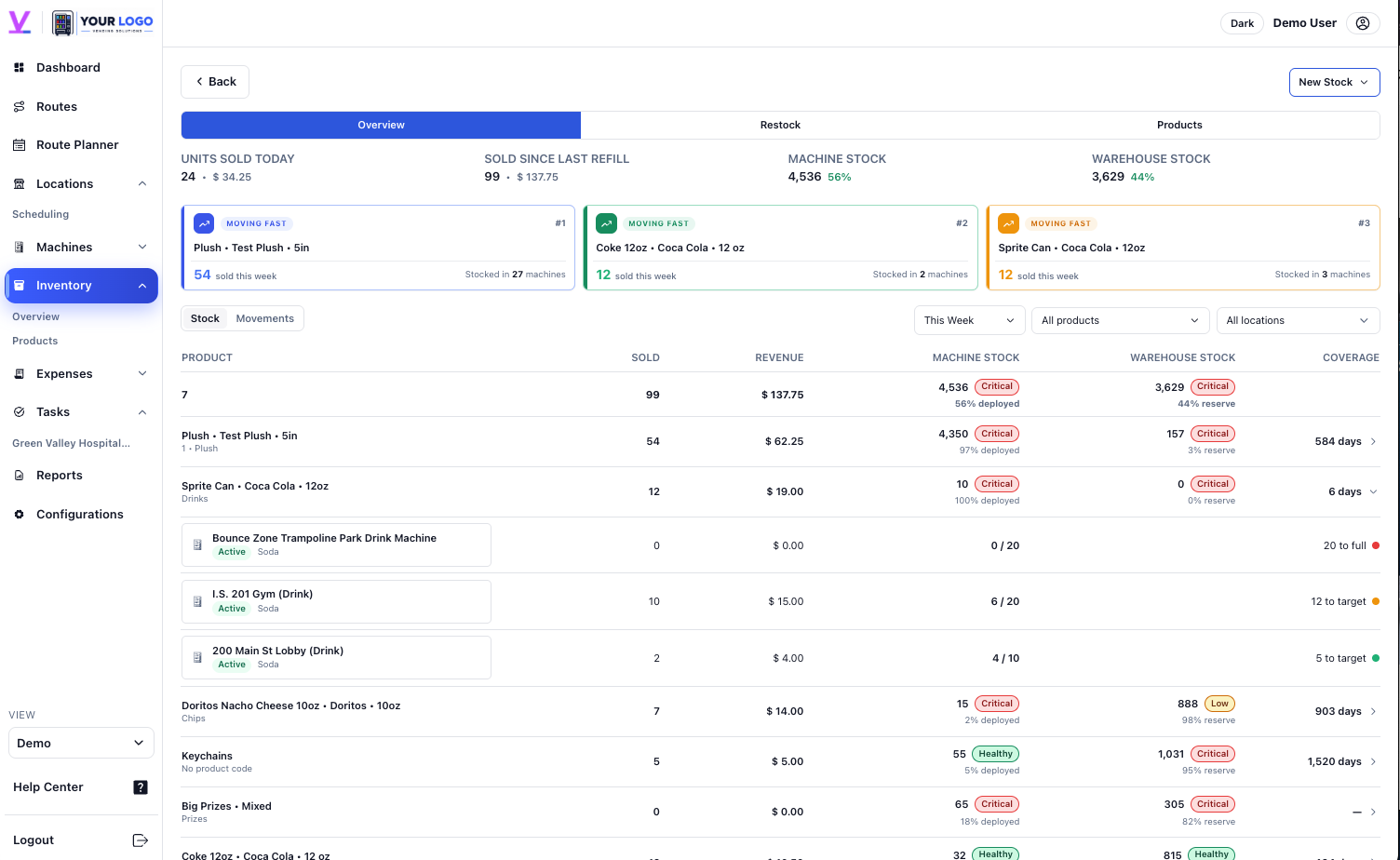Image resolution: width=1400 pixels, height=860 pixels.
Task: Expand the Locations sidebar section
Action: 142,184
